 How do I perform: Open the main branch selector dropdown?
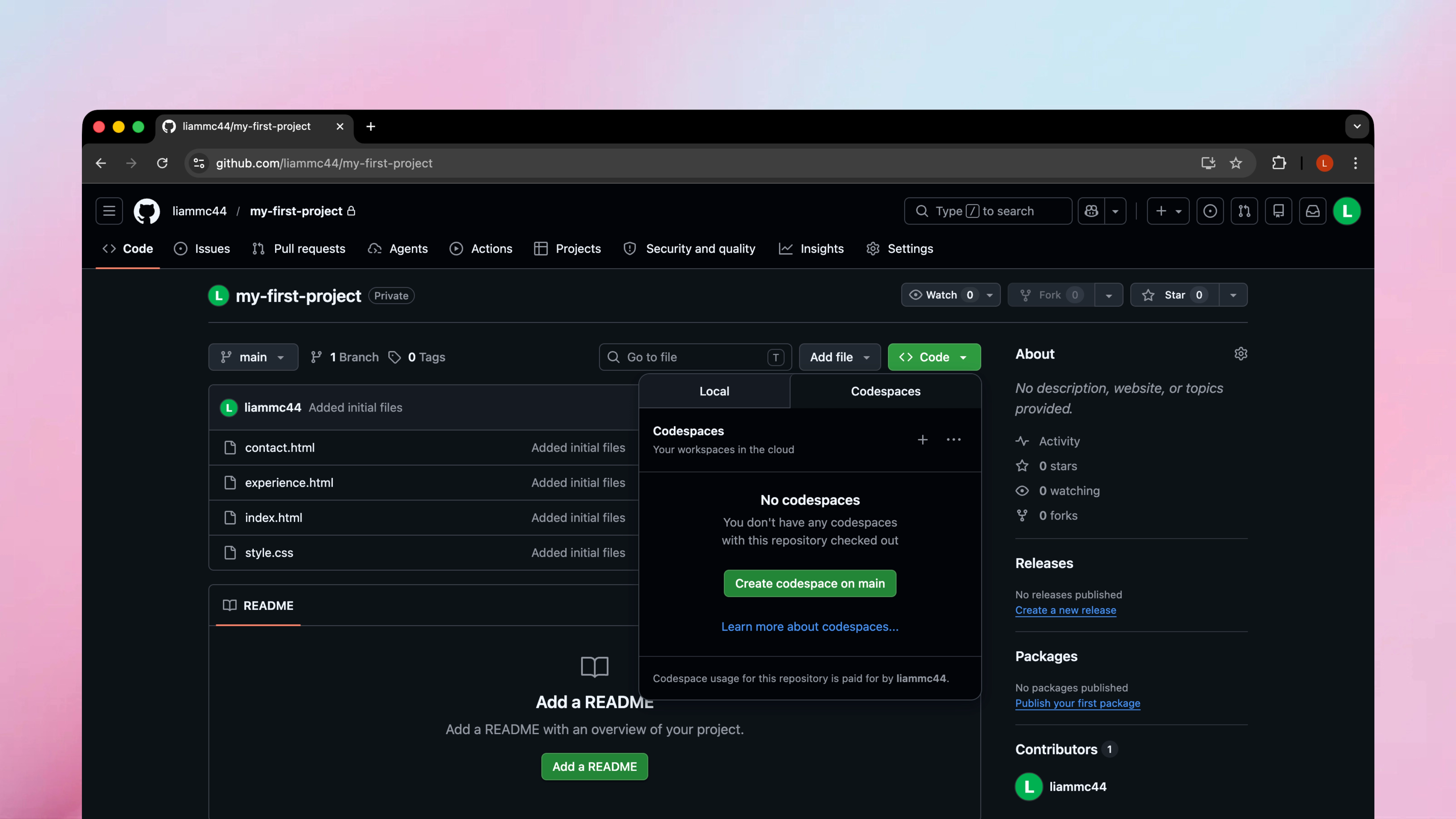pyautogui.click(x=253, y=357)
